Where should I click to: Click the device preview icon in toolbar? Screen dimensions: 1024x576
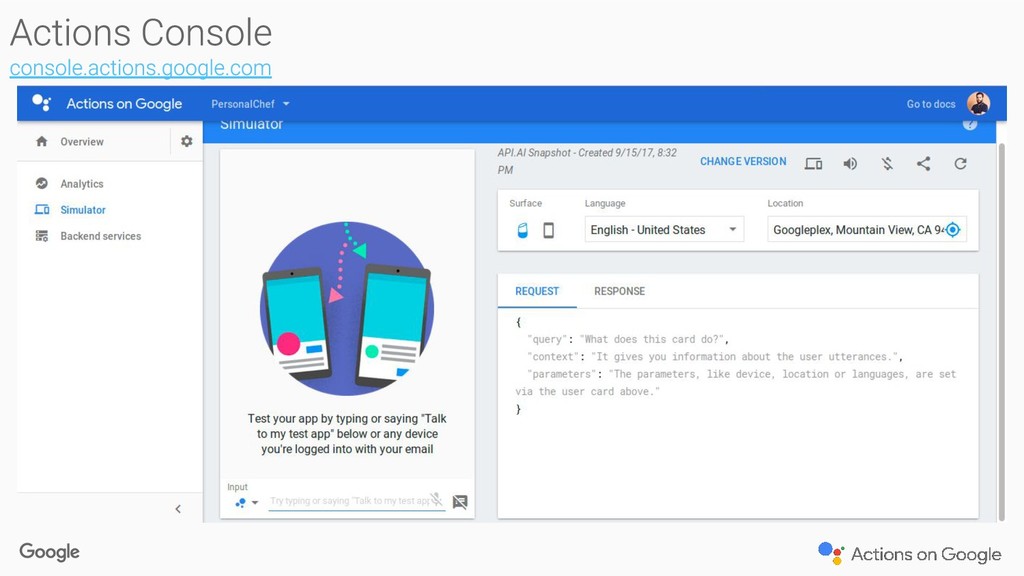point(813,163)
